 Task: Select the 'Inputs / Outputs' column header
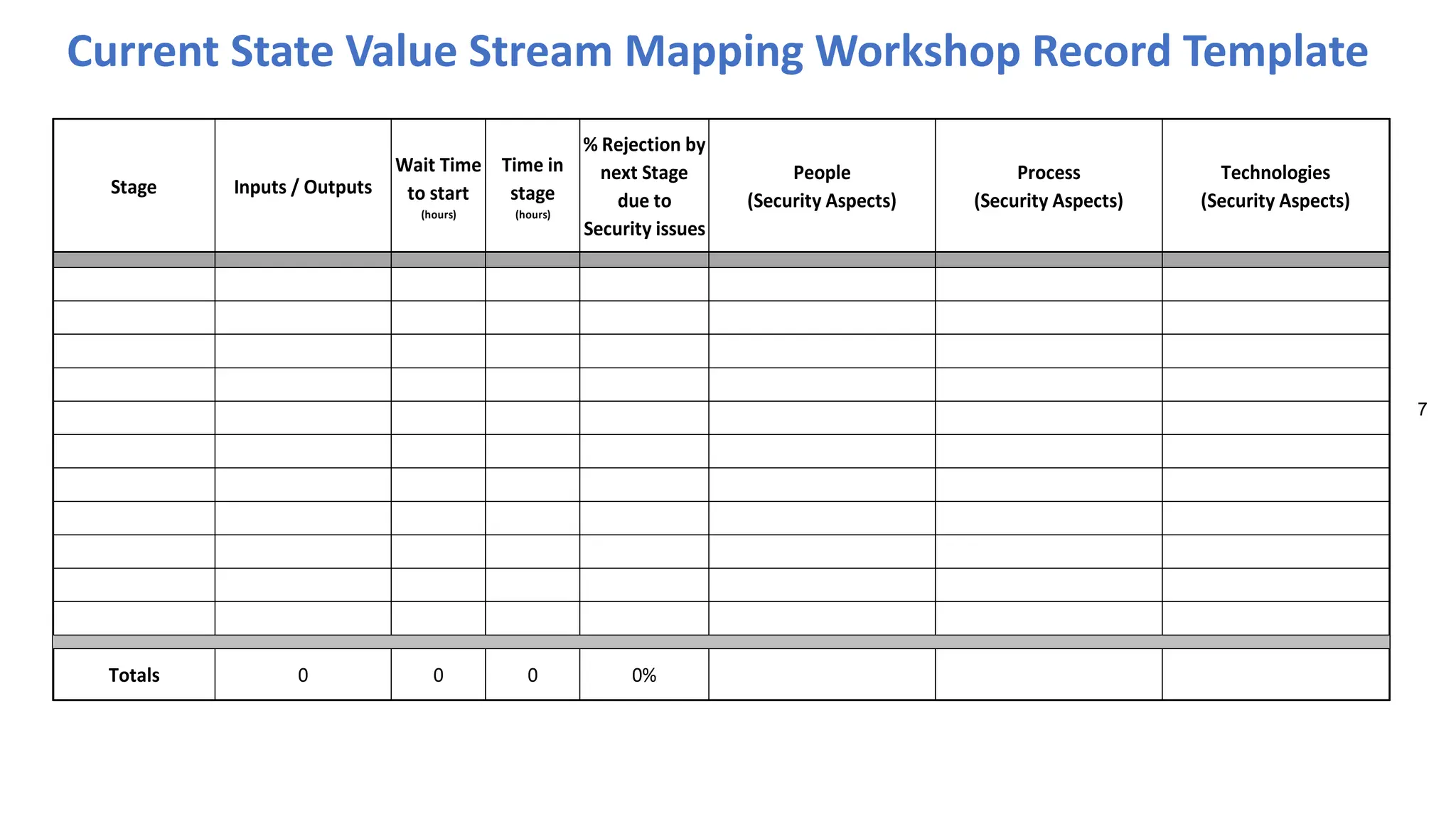(303, 186)
